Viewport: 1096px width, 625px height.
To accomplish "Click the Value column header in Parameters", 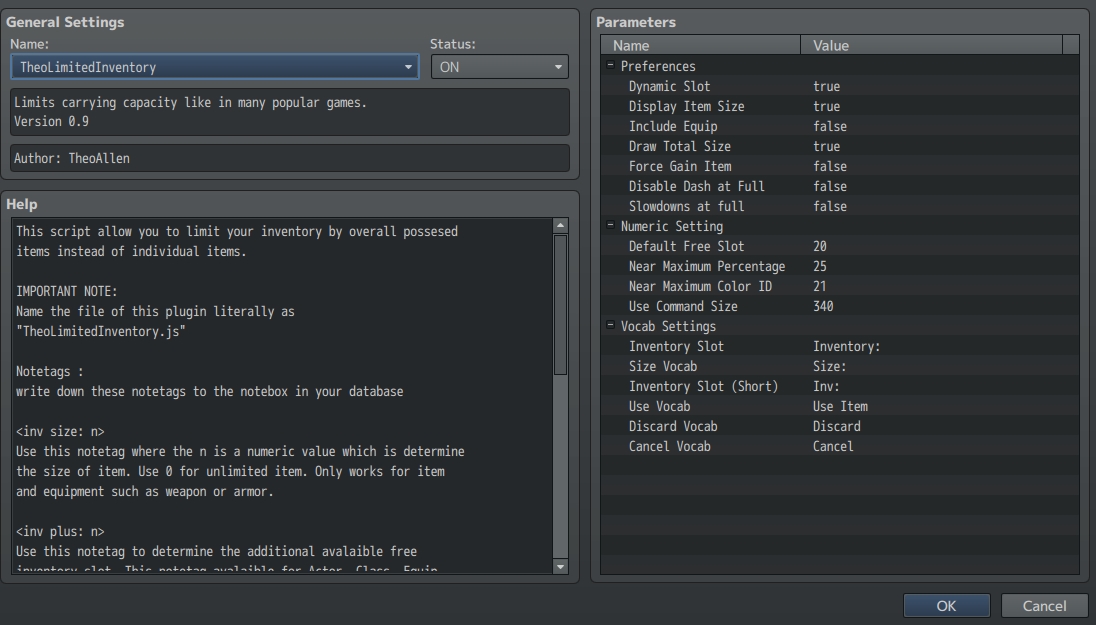I will (x=931, y=45).
